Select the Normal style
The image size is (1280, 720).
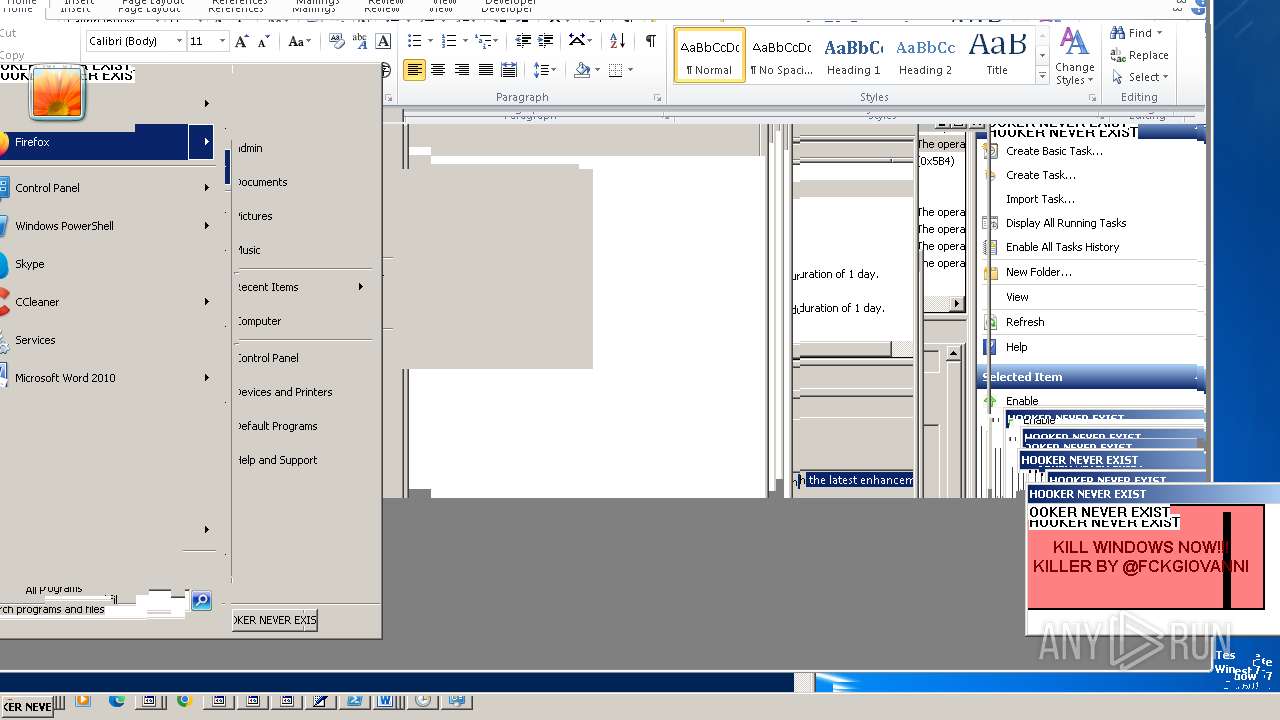(x=709, y=55)
